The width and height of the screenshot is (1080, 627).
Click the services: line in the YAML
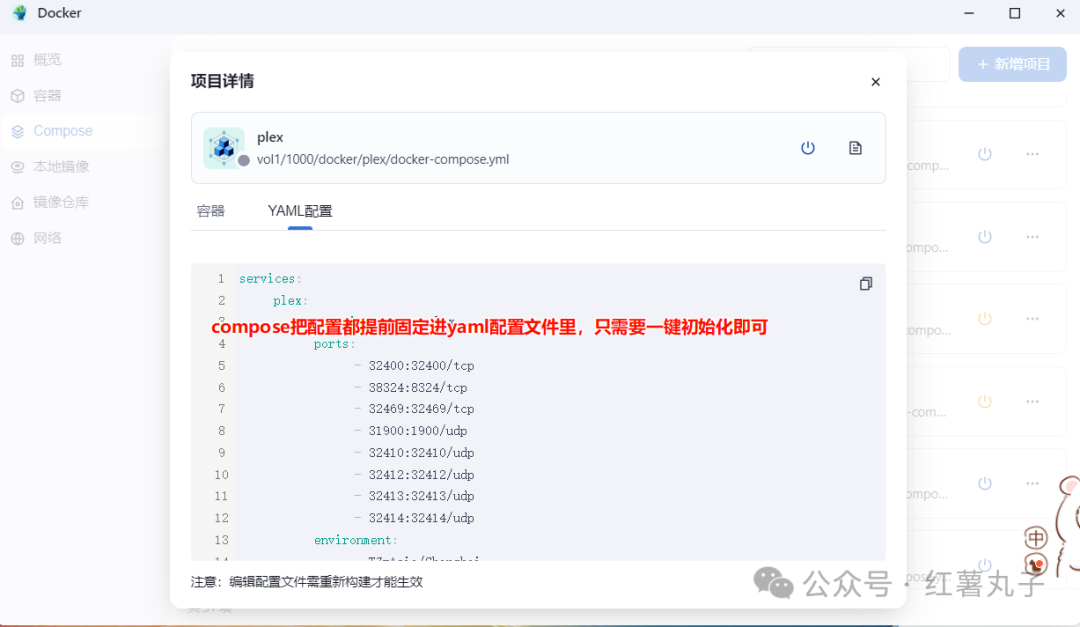point(271,278)
